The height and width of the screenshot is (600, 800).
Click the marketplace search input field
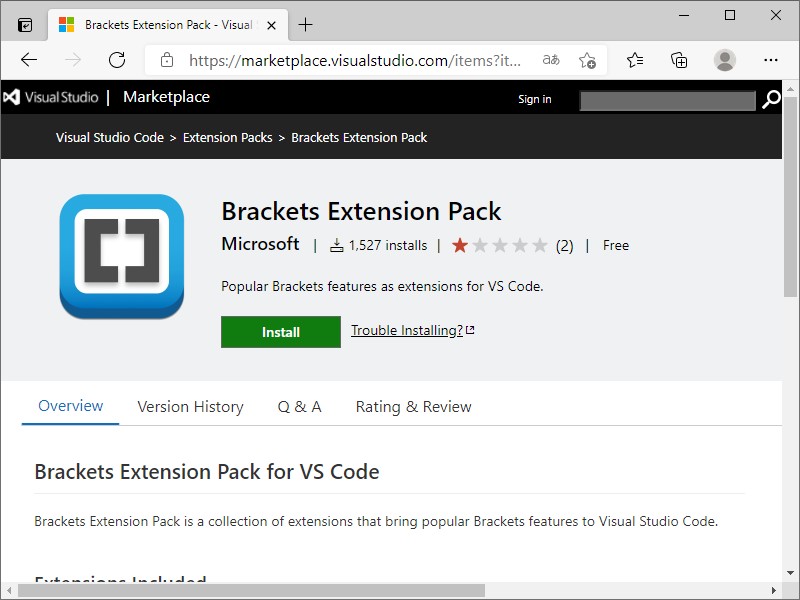tap(665, 100)
